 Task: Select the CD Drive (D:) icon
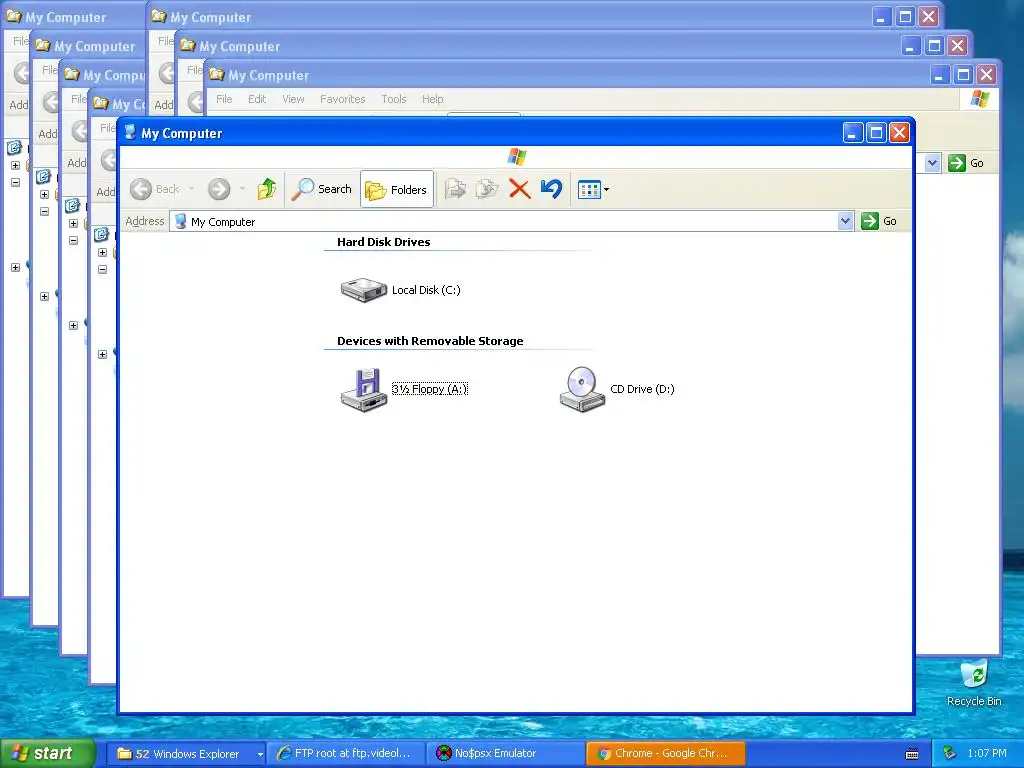point(582,389)
